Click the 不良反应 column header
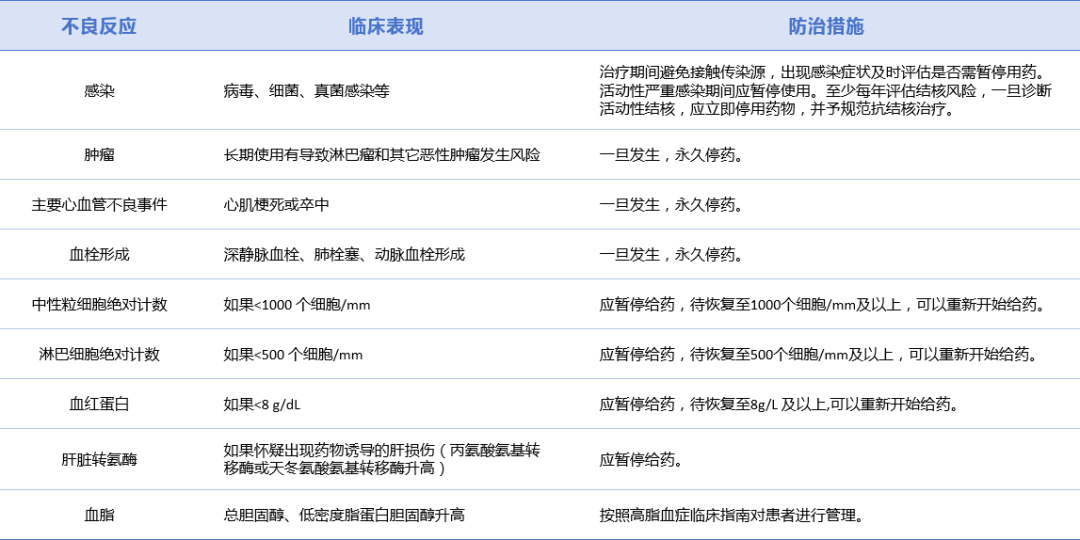 click(x=99, y=26)
